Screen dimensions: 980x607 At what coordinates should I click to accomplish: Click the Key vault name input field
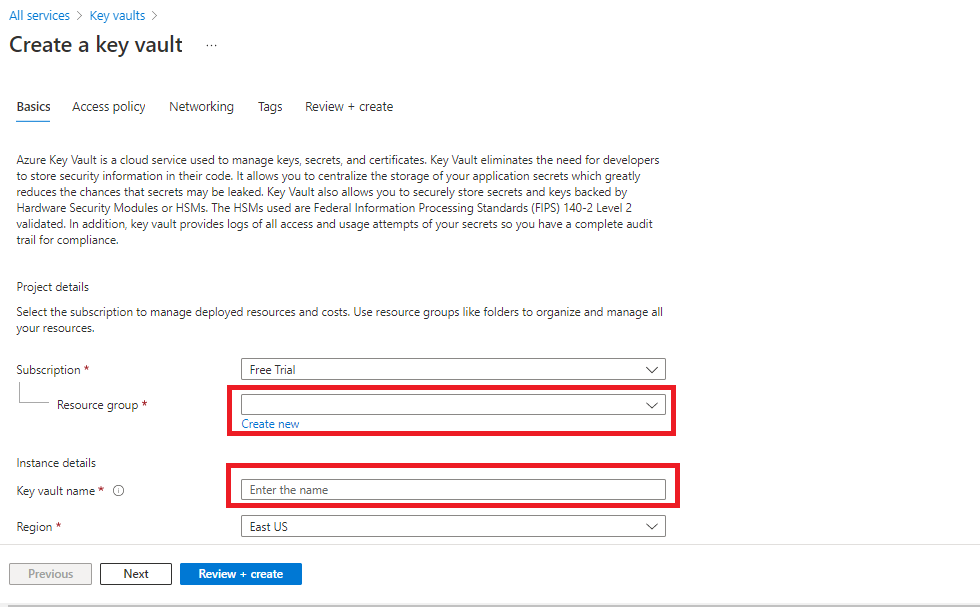pyautogui.click(x=450, y=489)
